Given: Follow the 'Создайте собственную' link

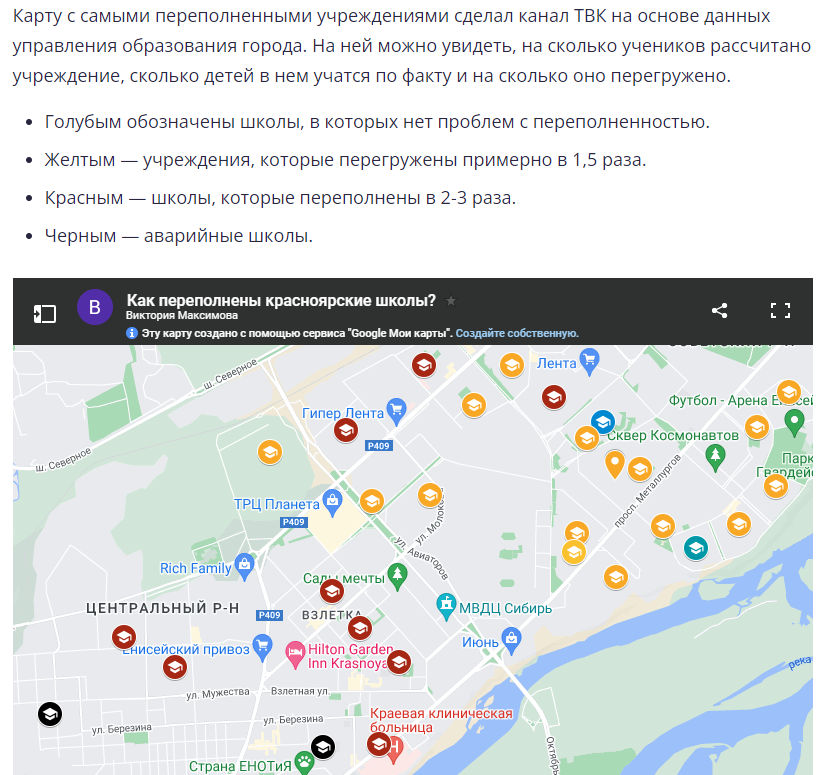Looking at the screenshot, I should pos(517,333).
